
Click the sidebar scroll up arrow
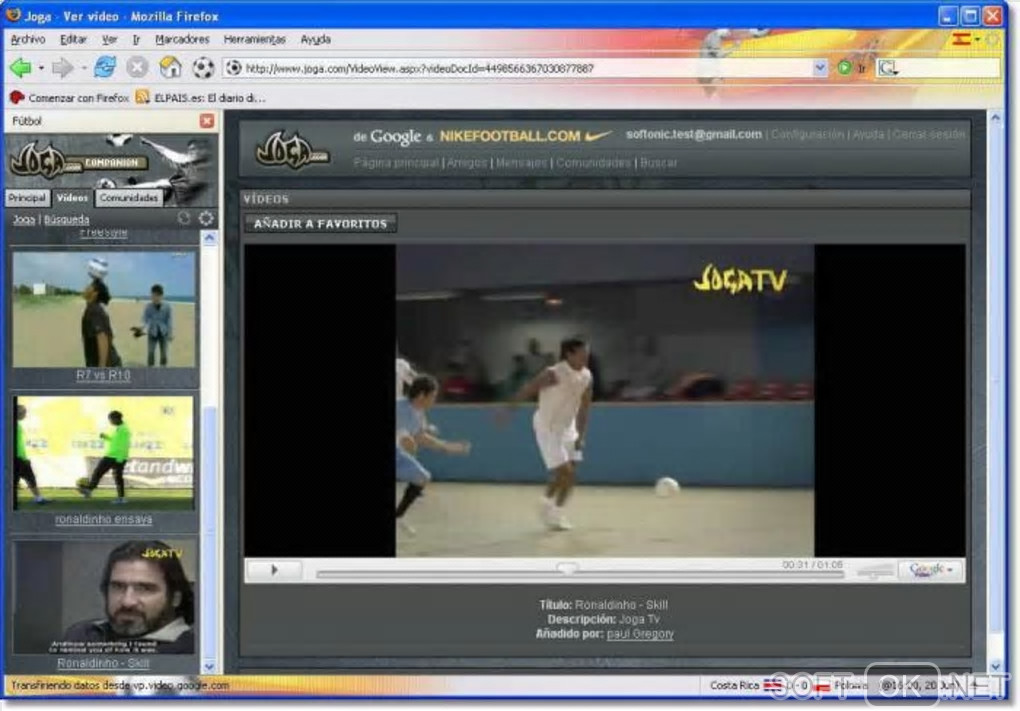[x=209, y=239]
